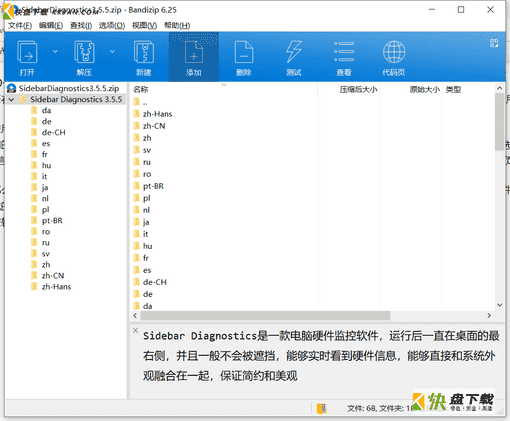Viewport: 510px width, 421px height.
Task: Select the pt-BR folder in tree
Action: tap(52, 221)
